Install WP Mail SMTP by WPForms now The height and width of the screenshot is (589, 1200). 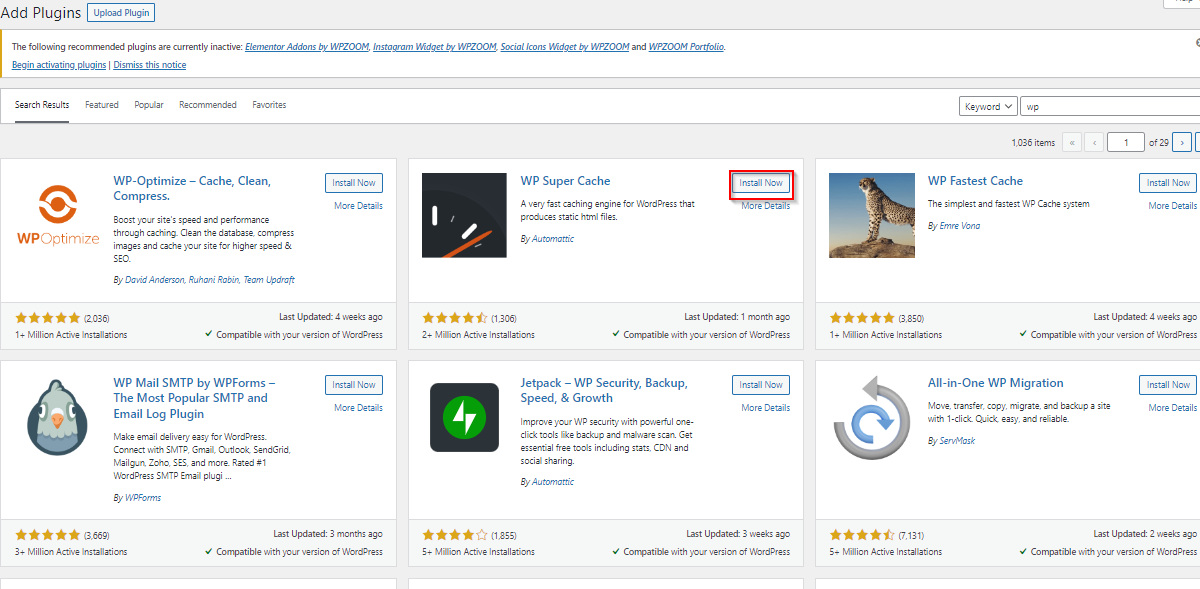(x=354, y=385)
